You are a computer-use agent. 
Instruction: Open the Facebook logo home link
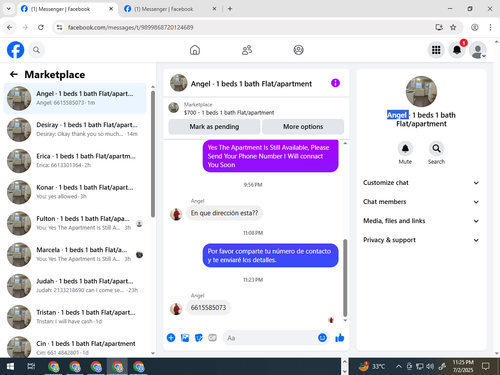coord(15,50)
